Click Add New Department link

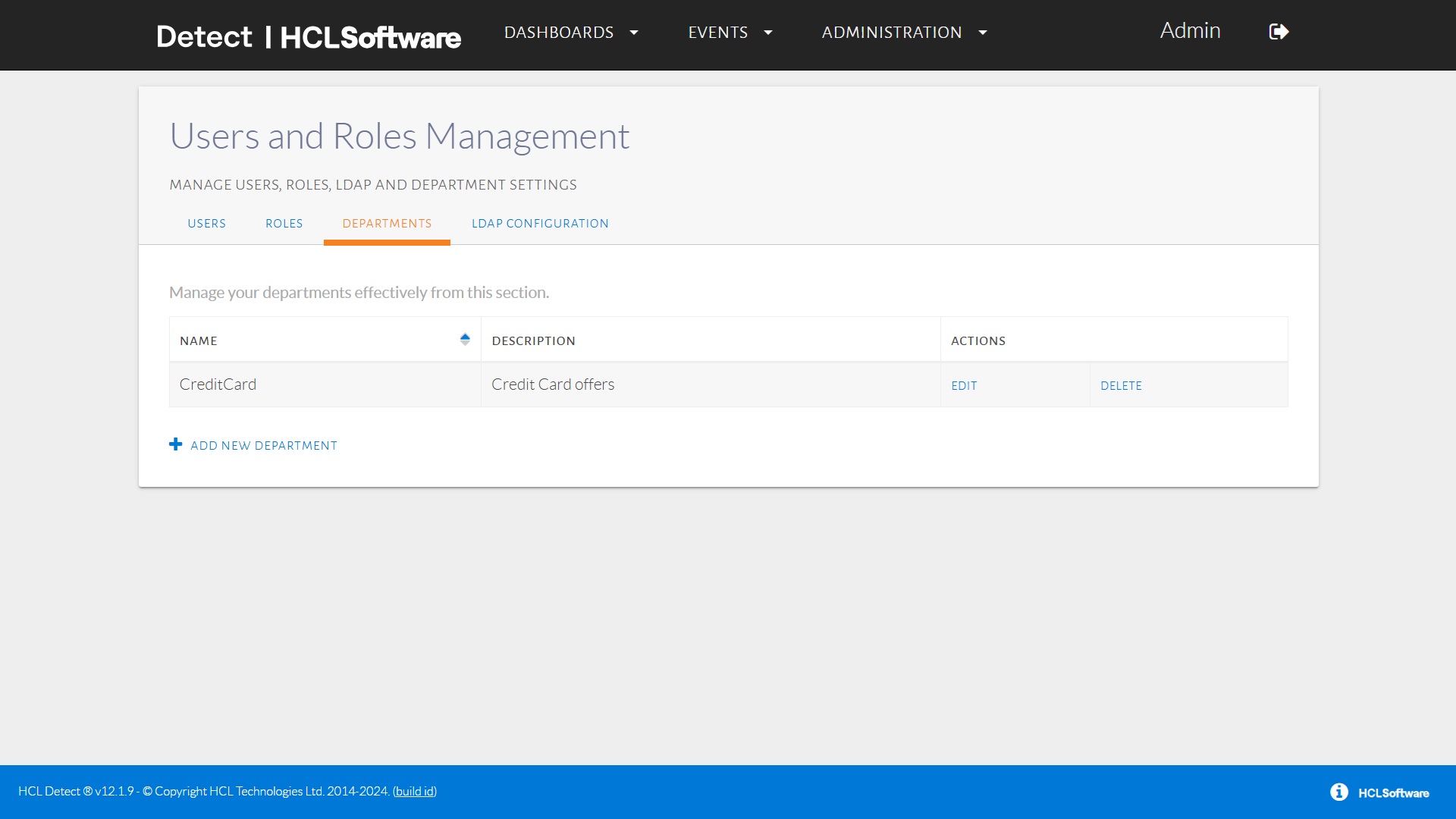pyautogui.click(x=263, y=446)
